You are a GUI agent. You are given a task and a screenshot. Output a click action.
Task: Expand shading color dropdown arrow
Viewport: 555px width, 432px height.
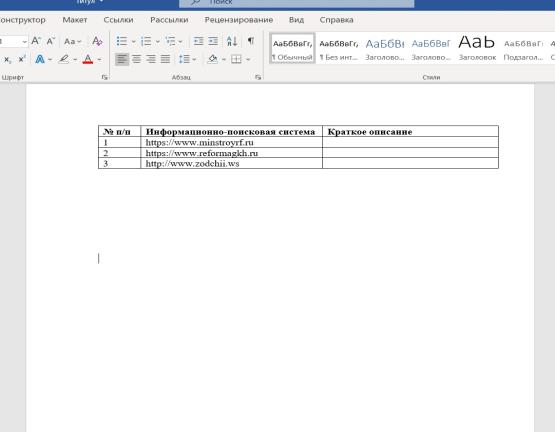click(x=224, y=59)
